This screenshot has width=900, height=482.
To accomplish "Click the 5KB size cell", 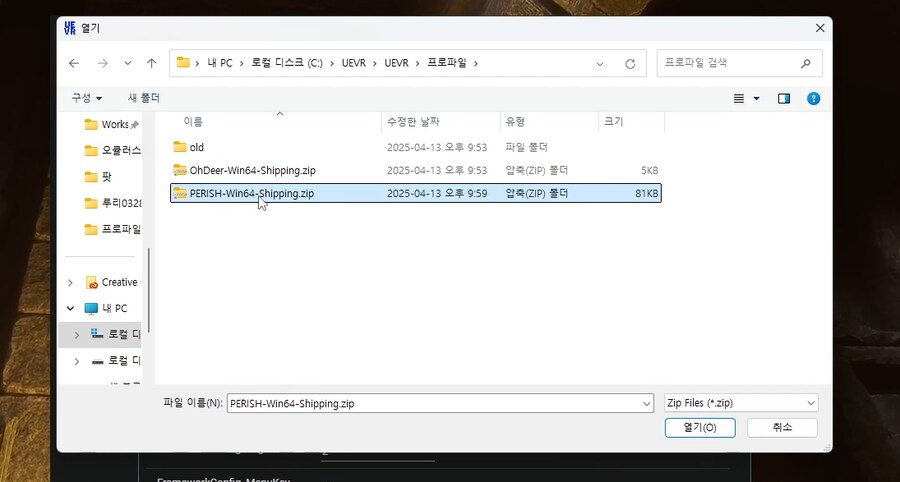I will click(650, 170).
